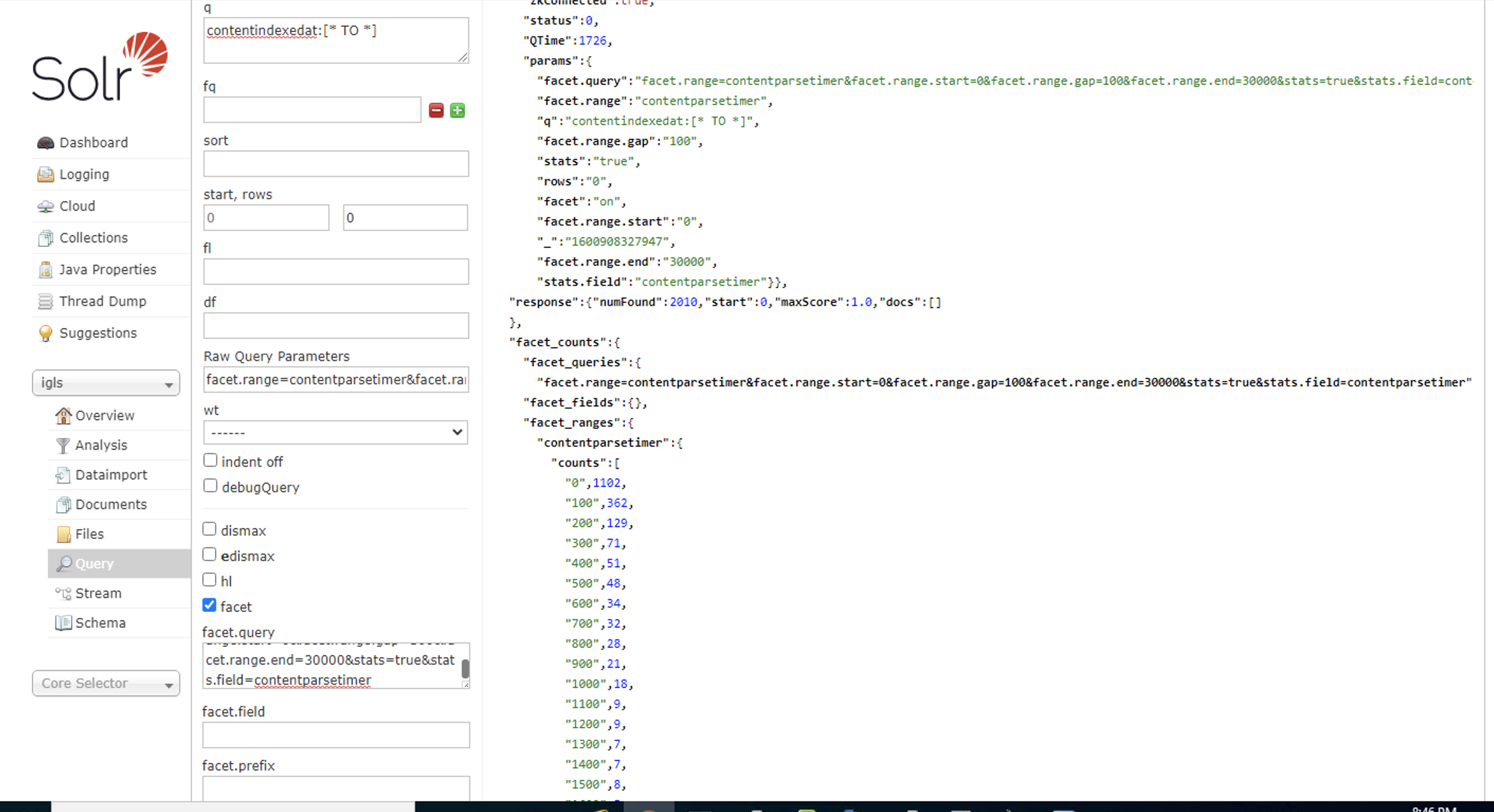Click the Solr logo
This screenshot has height=812, width=1494.
click(x=100, y=67)
